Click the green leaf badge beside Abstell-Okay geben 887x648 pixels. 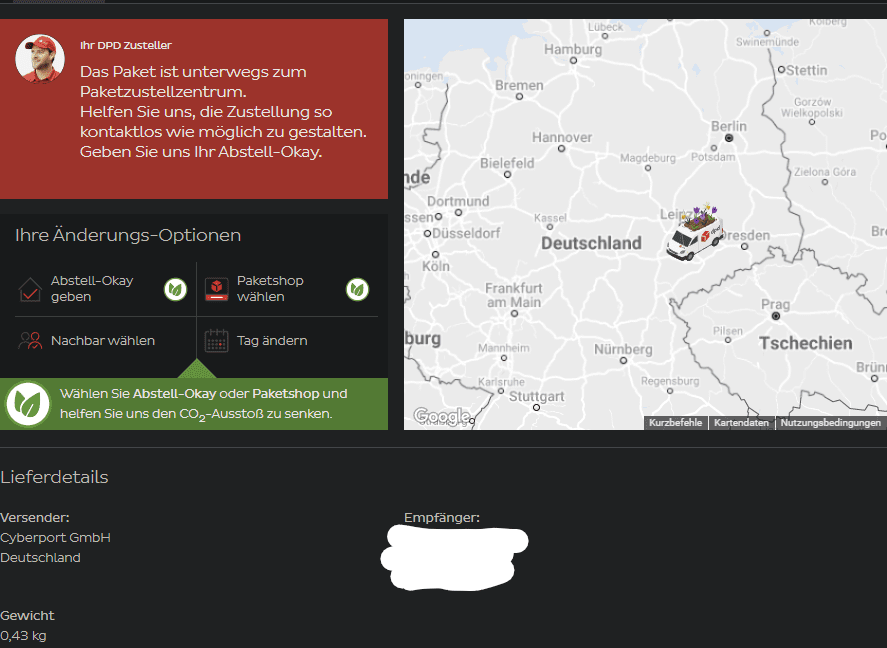(x=175, y=290)
